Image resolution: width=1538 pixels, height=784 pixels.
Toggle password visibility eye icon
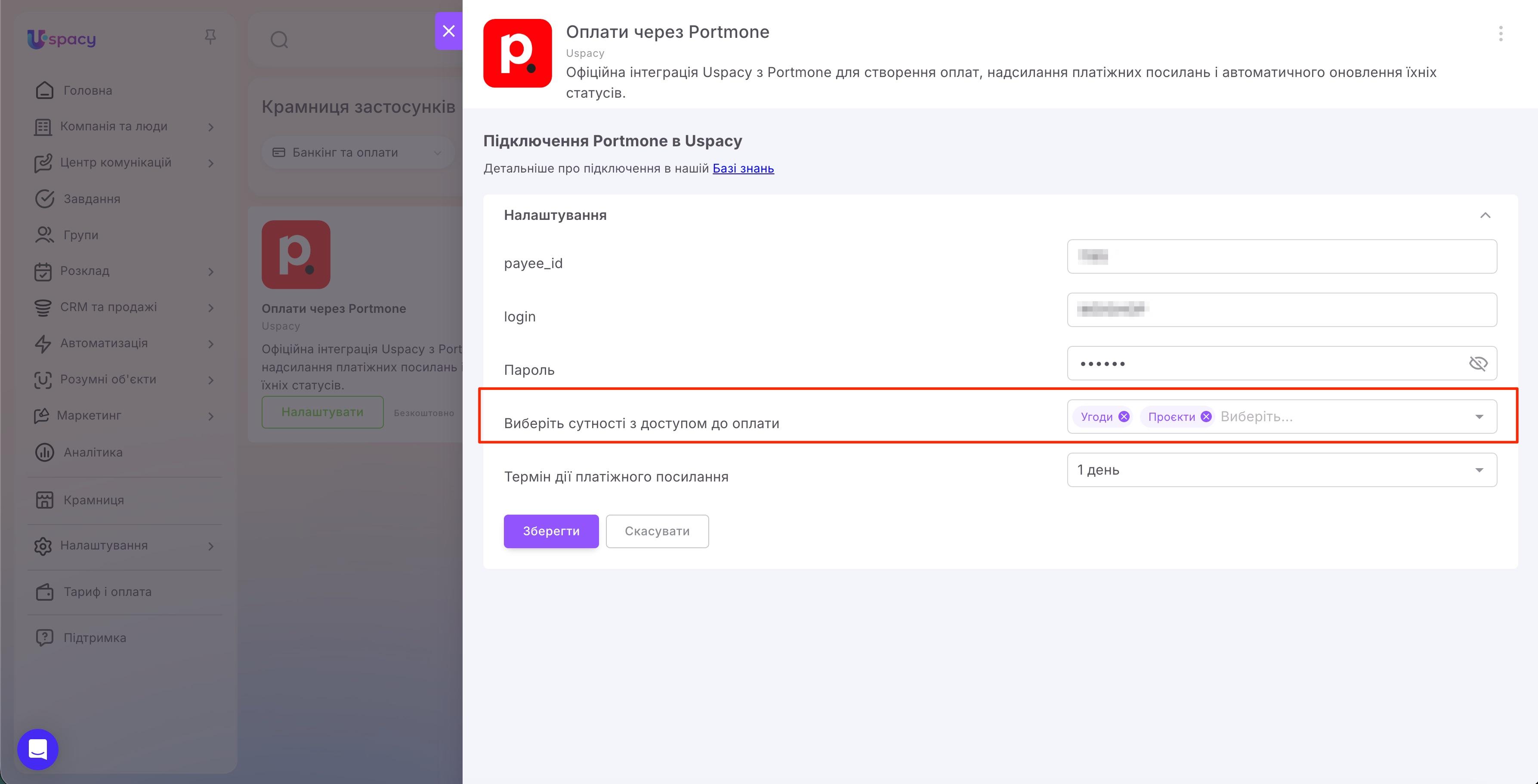tap(1478, 364)
